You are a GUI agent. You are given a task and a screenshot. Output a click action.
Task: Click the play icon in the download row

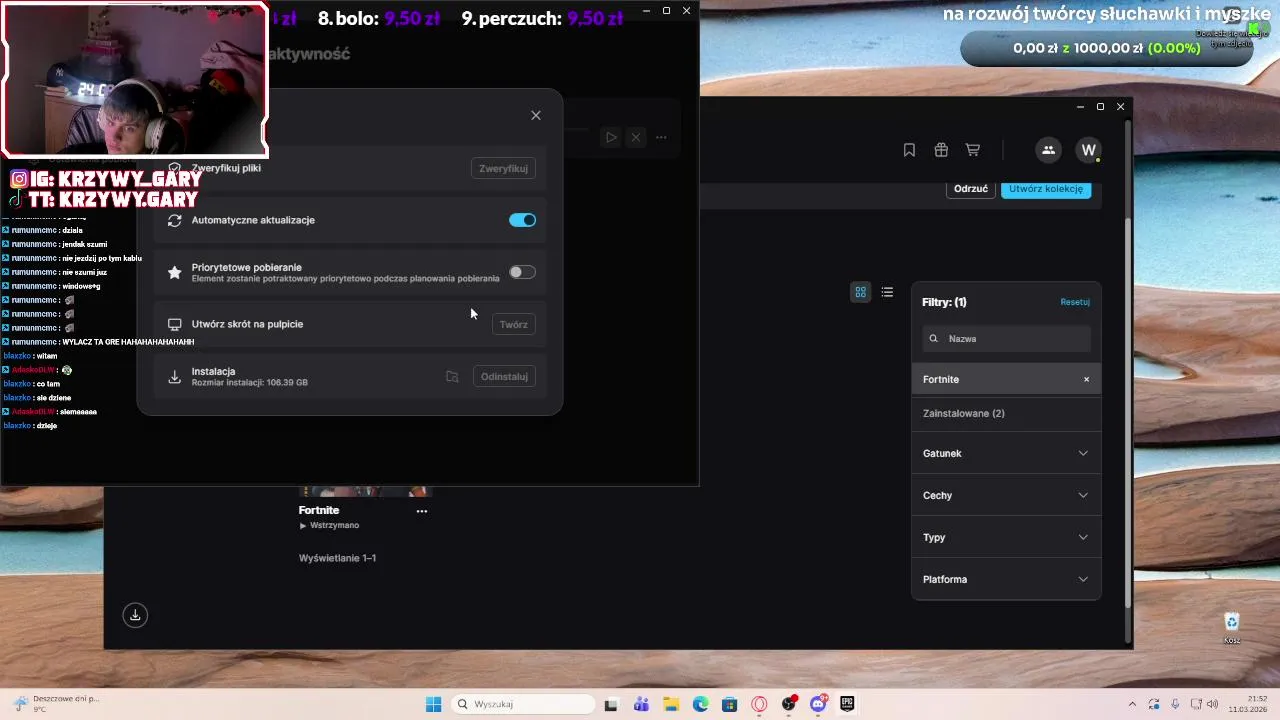tap(611, 137)
